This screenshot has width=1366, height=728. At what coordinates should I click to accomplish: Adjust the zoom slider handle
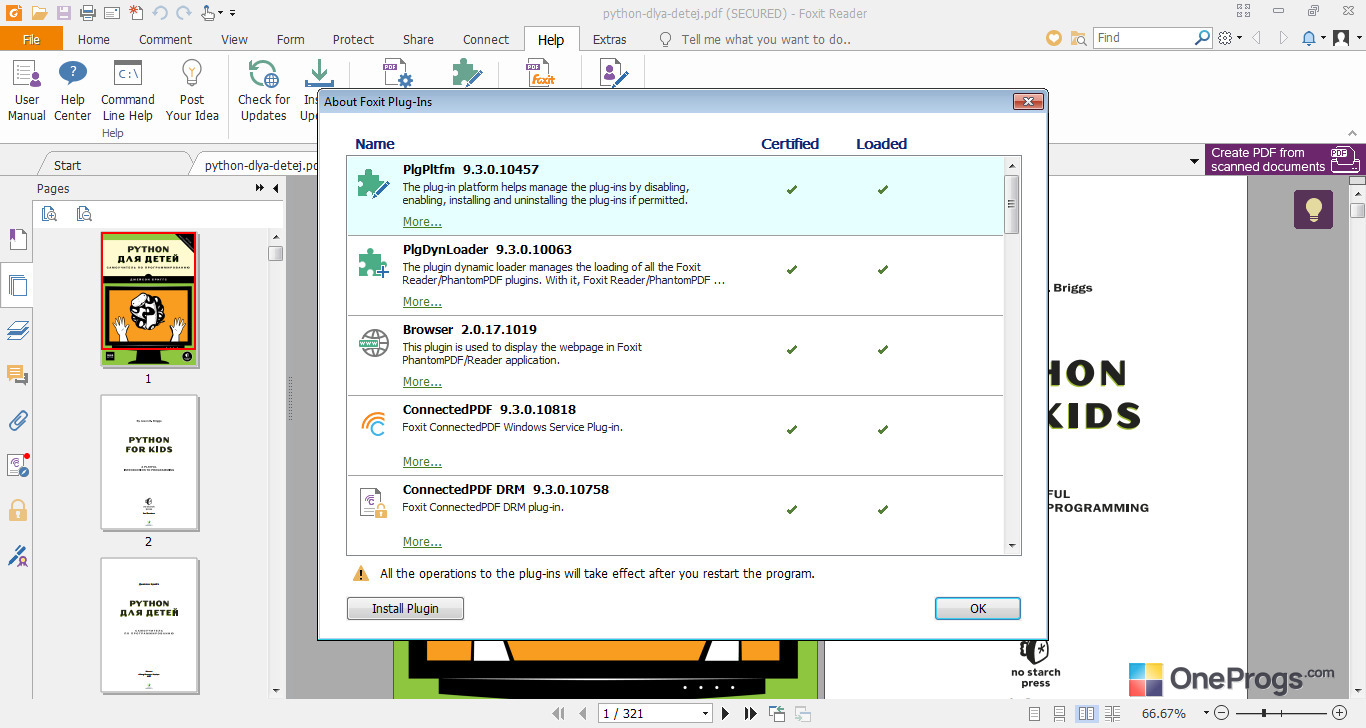click(1265, 713)
